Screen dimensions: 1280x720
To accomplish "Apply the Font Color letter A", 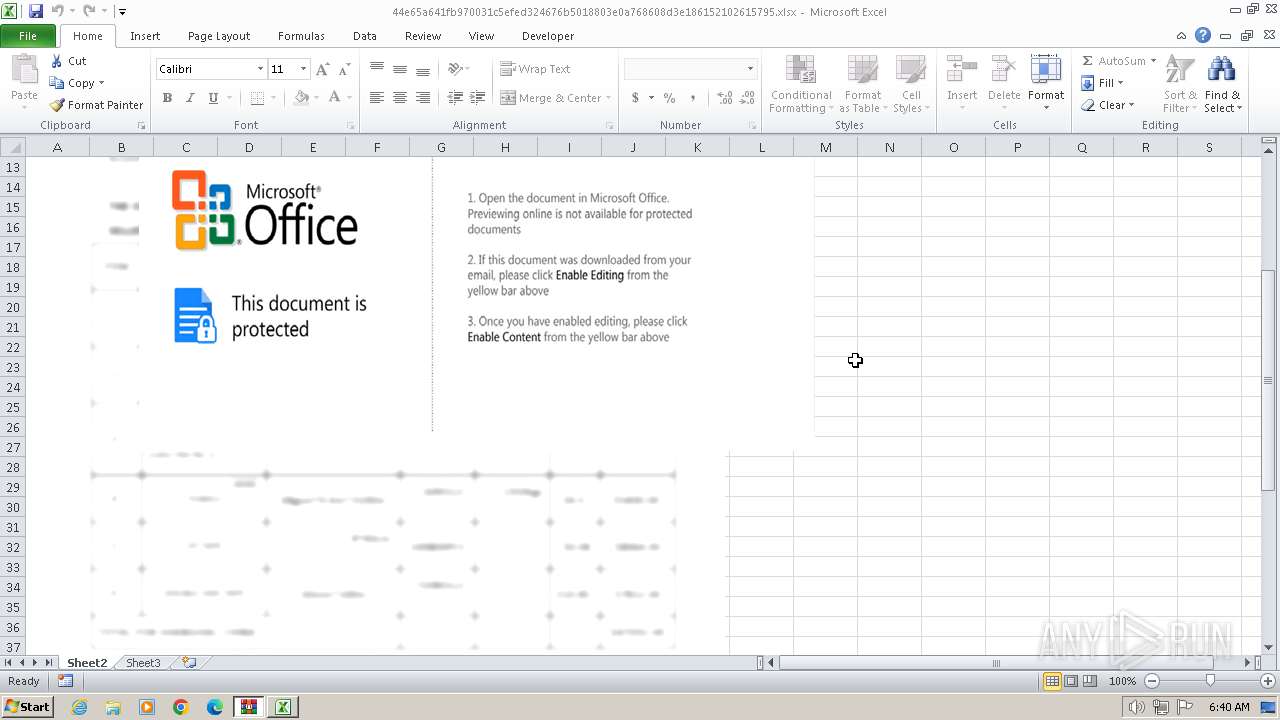I will (334, 98).
